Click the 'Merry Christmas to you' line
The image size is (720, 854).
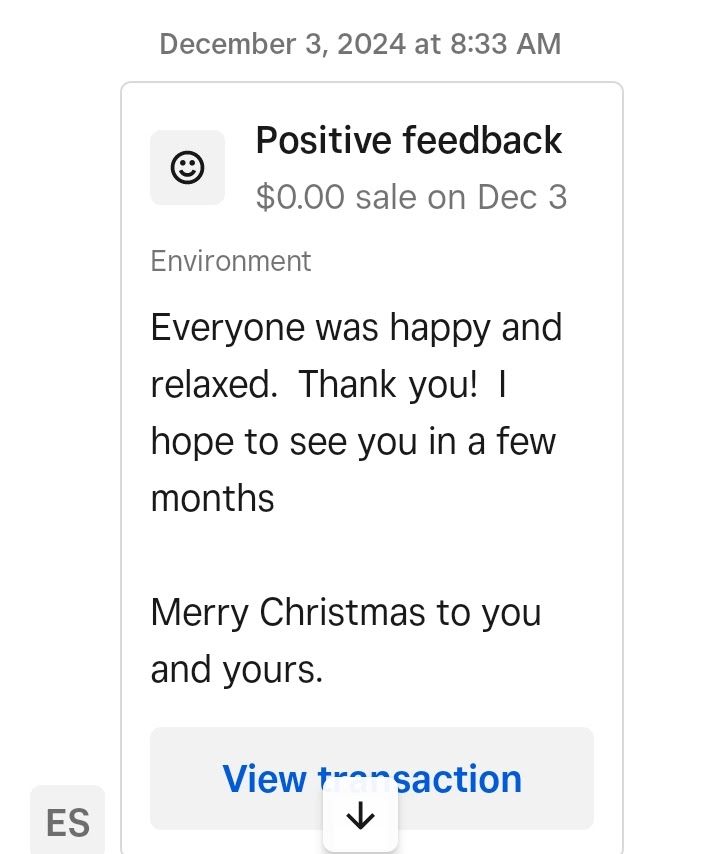pyautogui.click(x=346, y=613)
